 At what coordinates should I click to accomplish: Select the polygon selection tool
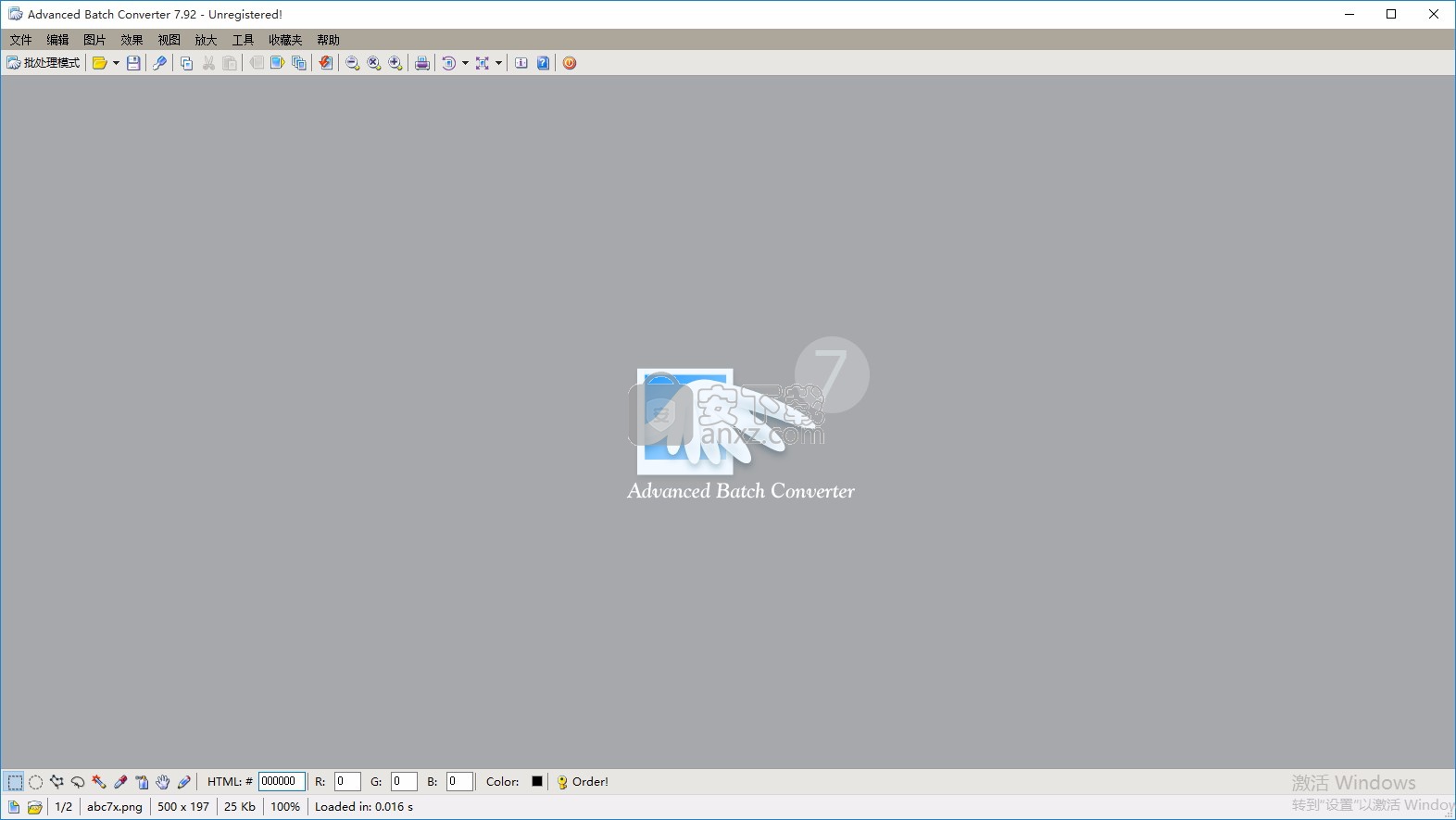pyautogui.click(x=57, y=782)
